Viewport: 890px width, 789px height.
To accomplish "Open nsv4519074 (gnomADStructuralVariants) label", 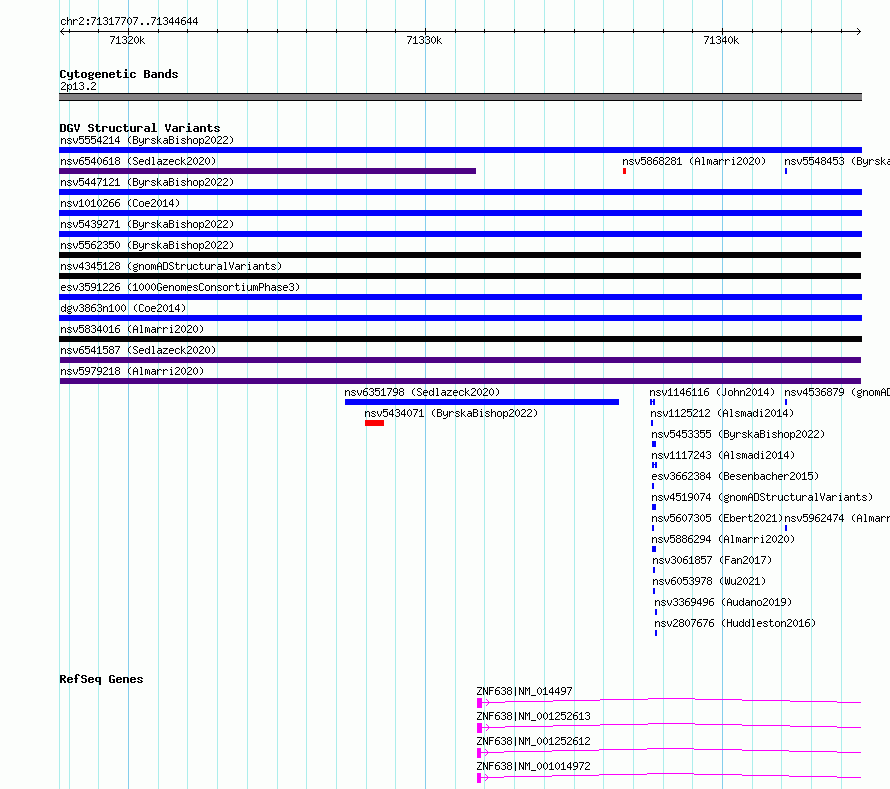I will click(762, 497).
